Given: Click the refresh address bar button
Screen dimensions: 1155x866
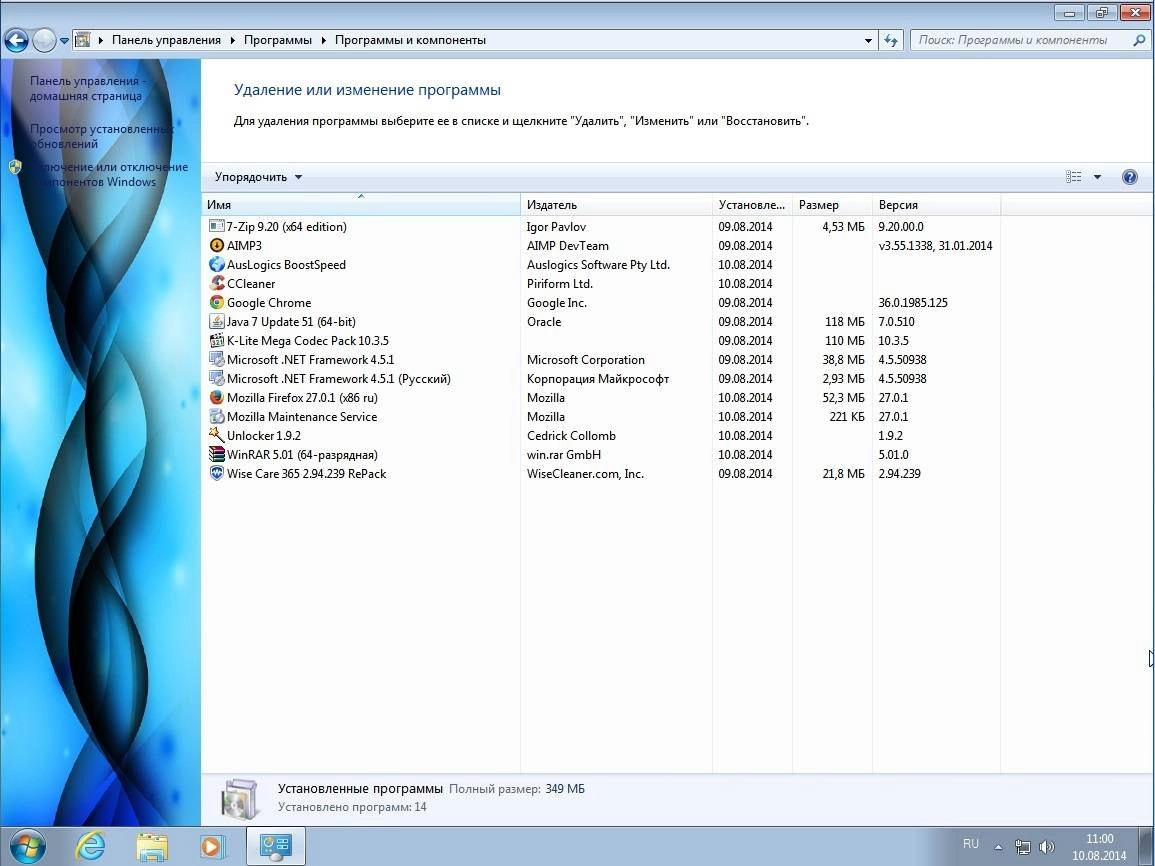Looking at the screenshot, I should pos(891,41).
